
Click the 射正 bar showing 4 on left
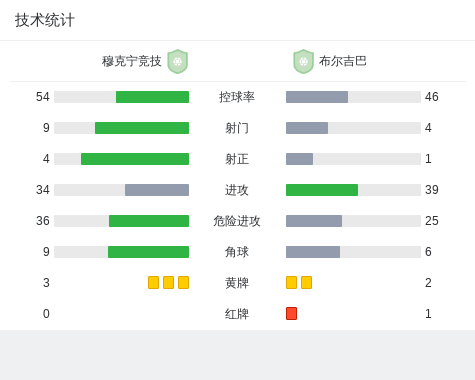[x=135, y=159]
